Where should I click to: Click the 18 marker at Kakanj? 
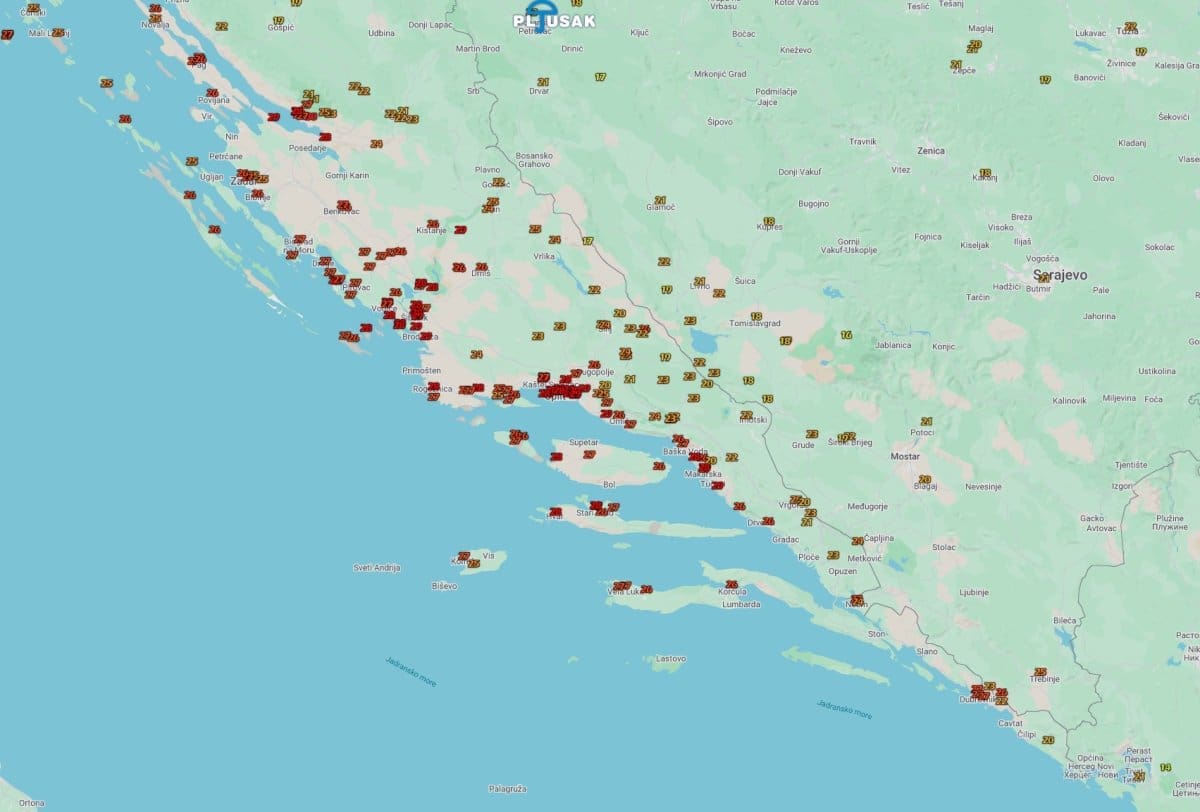click(x=985, y=173)
